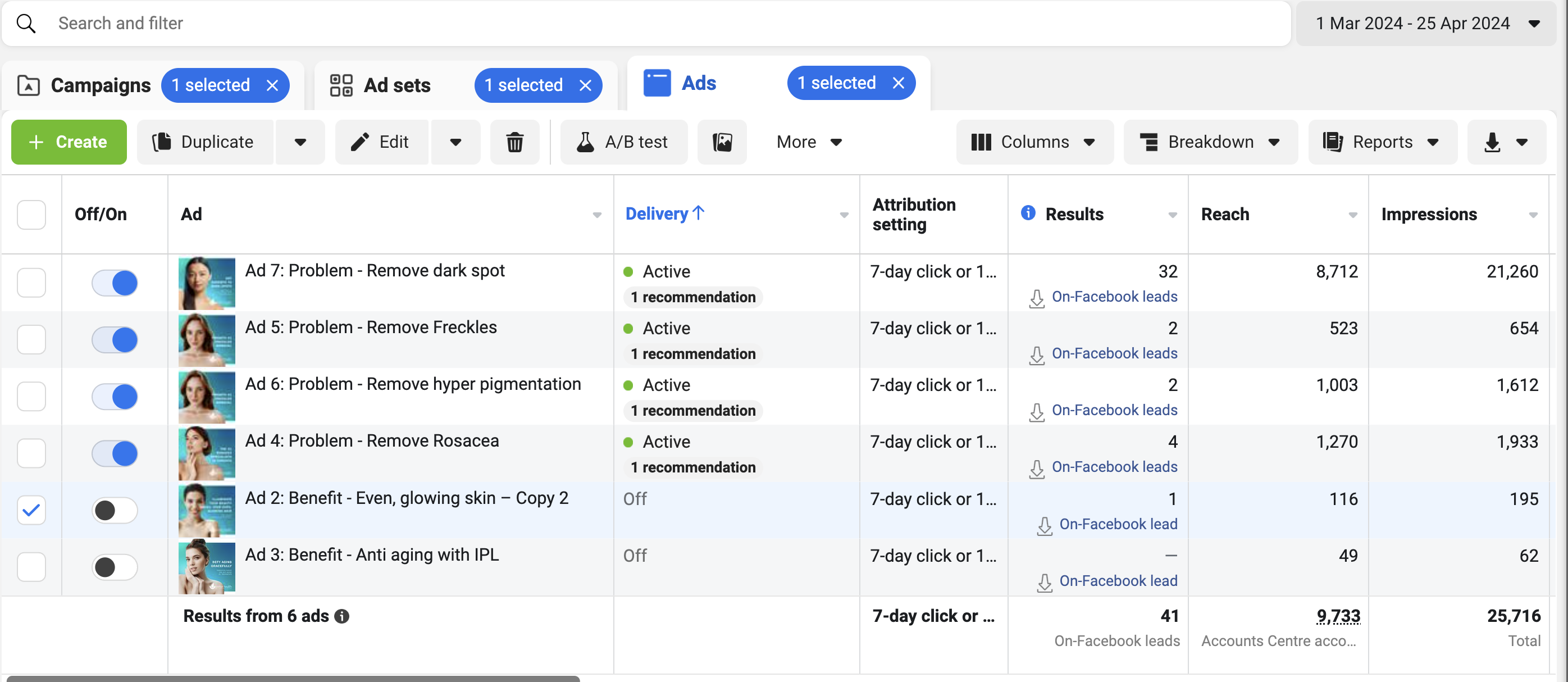Viewport: 1568px width, 682px height.
Task: Open the creative image preview icon
Action: click(722, 142)
